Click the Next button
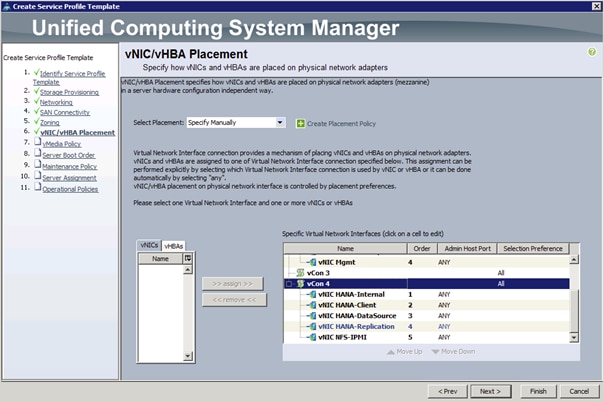Viewport: 604px width, 402px height. click(x=491, y=391)
